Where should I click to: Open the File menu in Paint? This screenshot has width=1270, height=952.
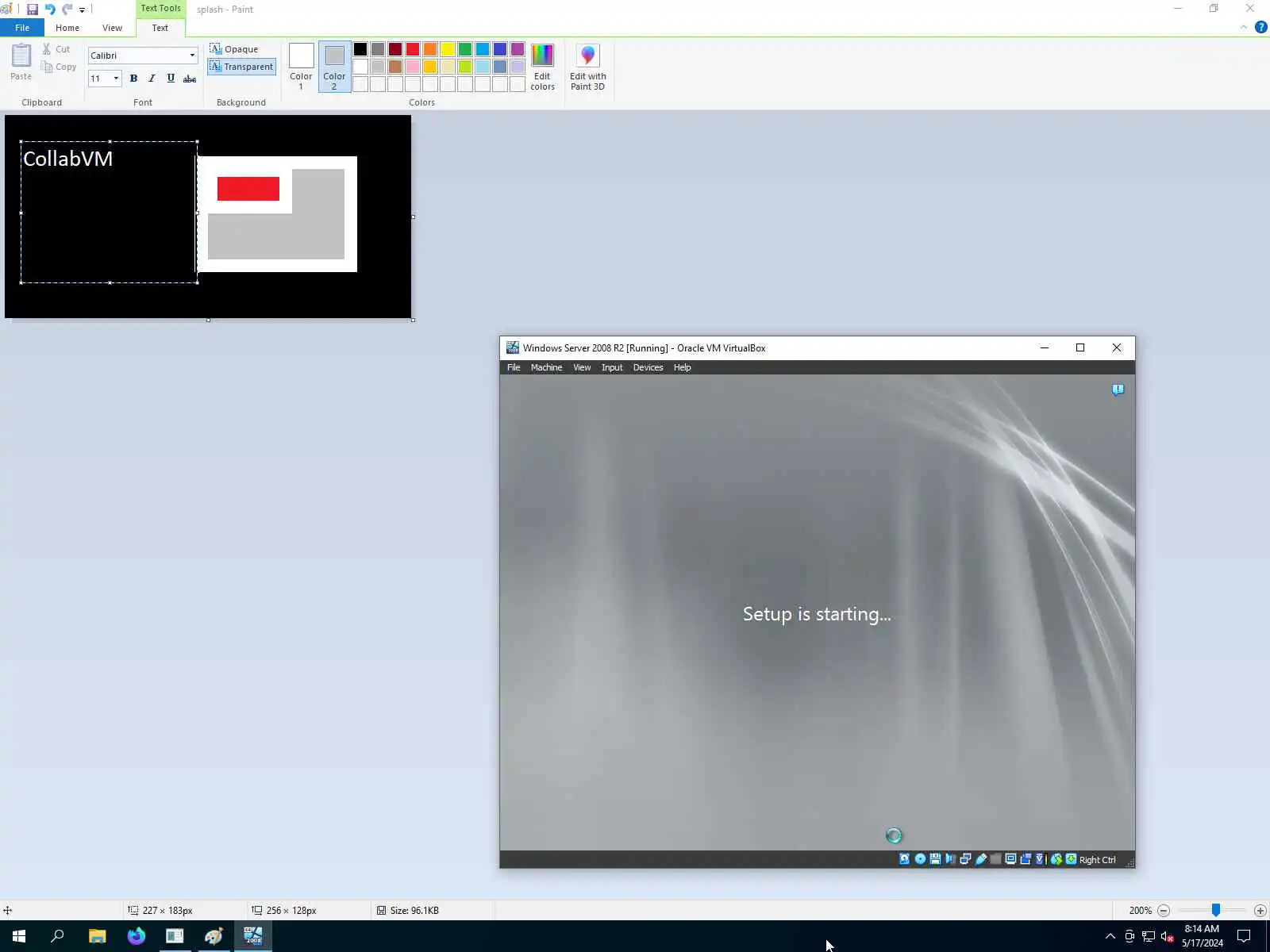22,28
